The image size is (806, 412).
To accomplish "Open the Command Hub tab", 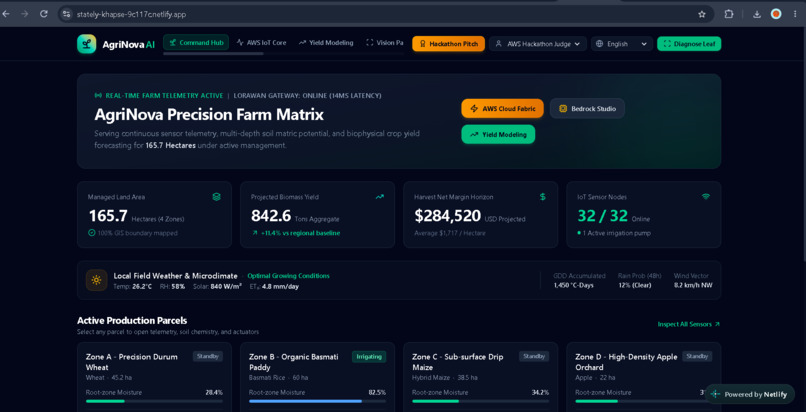I will tap(196, 43).
